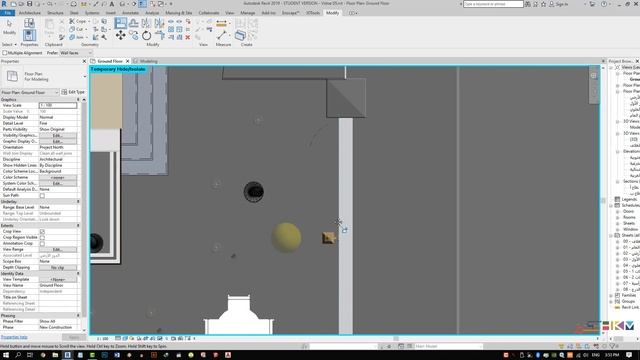Open the Properties help link
640x360 pixels.
click(x=14, y=337)
